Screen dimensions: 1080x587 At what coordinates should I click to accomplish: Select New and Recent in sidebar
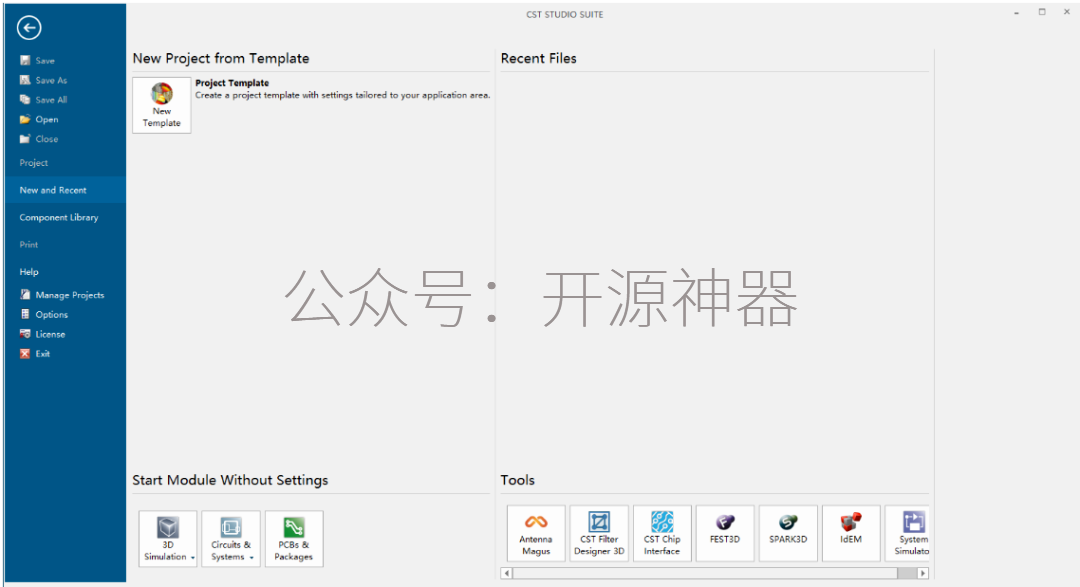coord(65,190)
